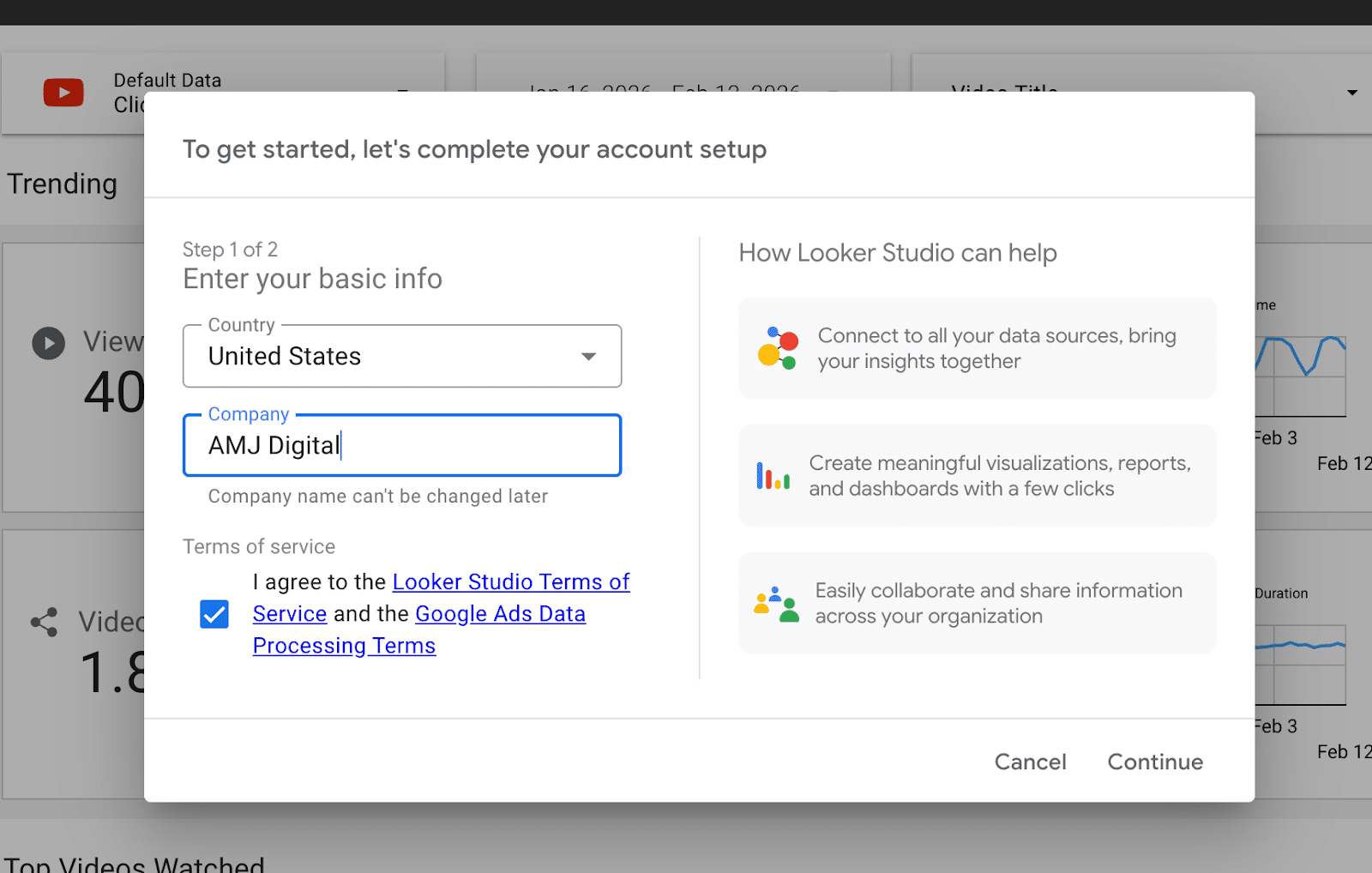1372x873 pixels.
Task: Click the Views play icon in background
Action: coord(49,344)
